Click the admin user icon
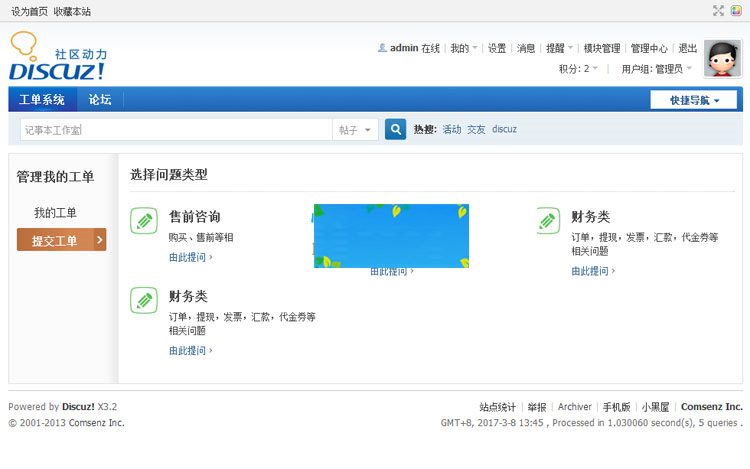This screenshot has width=750, height=469. [x=382, y=48]
